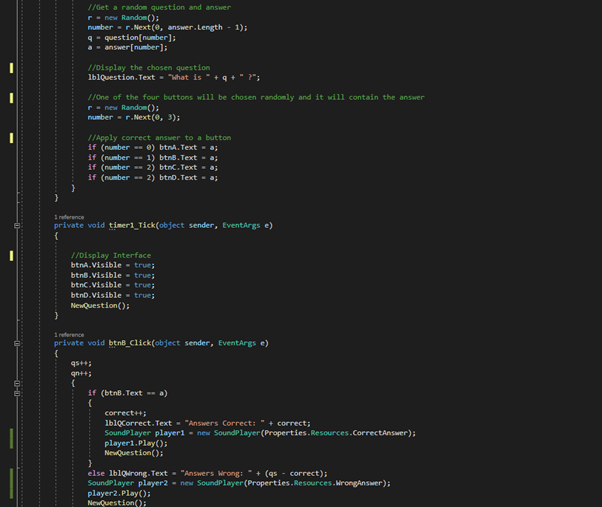This screenshot has width=602, height=507.
Task: Click the 'else lblQWrong.Text' line
Action: click(208, 473)
